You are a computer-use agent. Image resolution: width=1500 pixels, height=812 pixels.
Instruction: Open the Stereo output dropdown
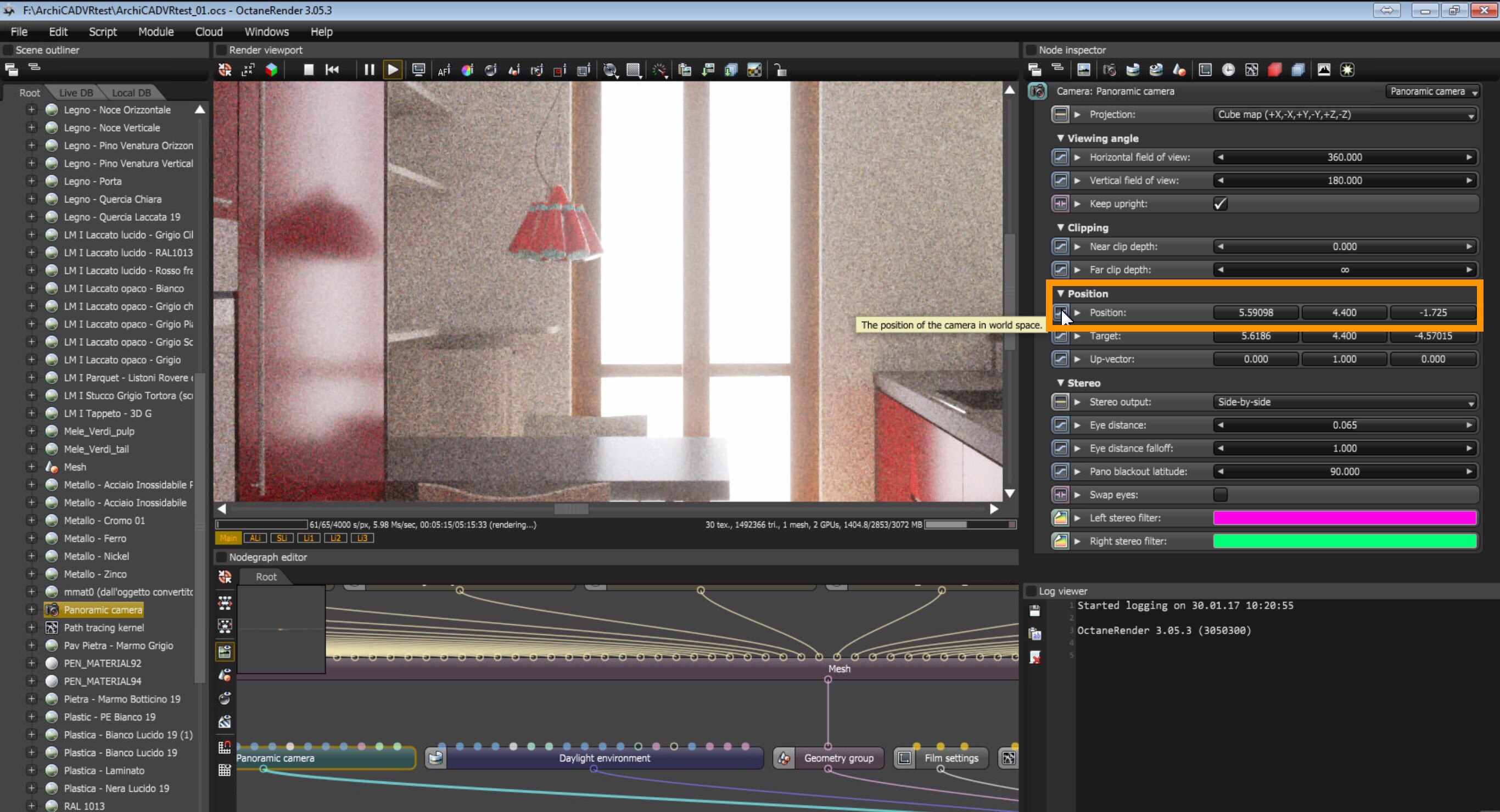pyautogui.click(x=1344, y=402)
